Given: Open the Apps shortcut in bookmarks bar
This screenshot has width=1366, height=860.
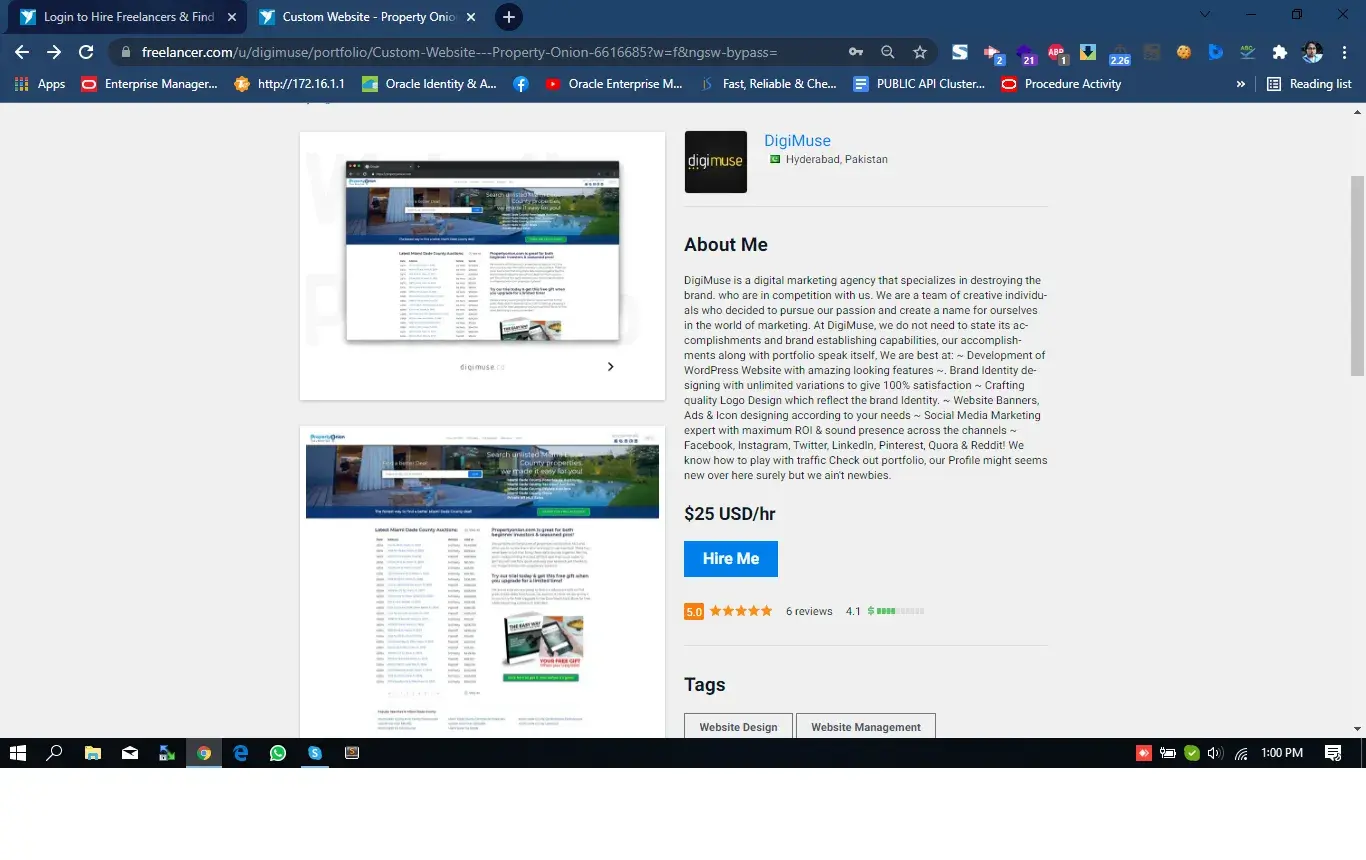Looking at the screenshot, I should click(41, 84).
